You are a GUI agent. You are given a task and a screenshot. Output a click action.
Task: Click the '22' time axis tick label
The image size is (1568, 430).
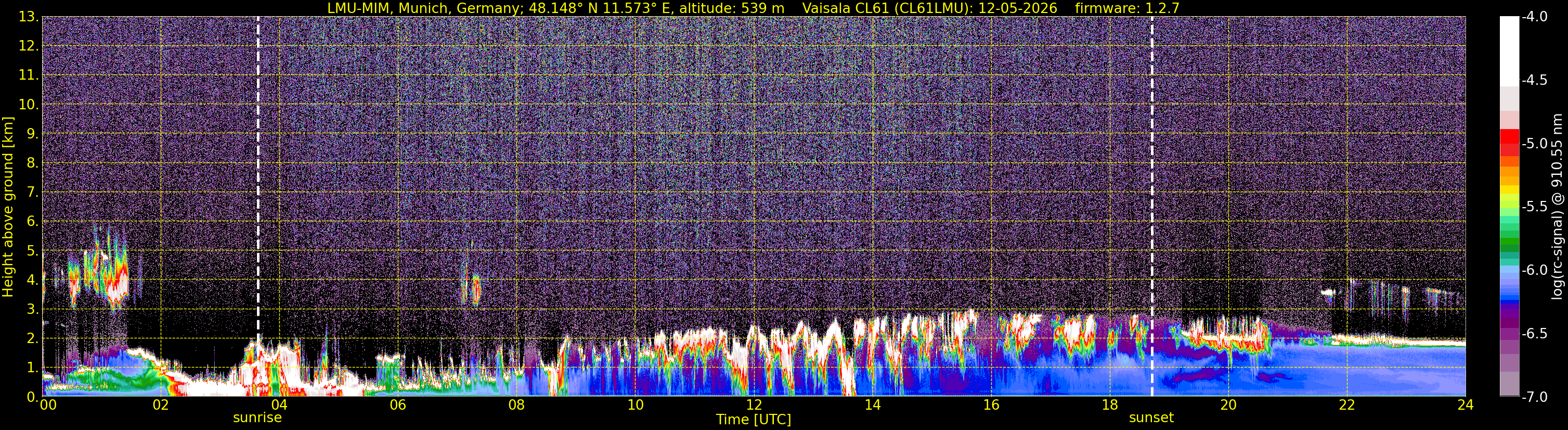point(1347,405)
